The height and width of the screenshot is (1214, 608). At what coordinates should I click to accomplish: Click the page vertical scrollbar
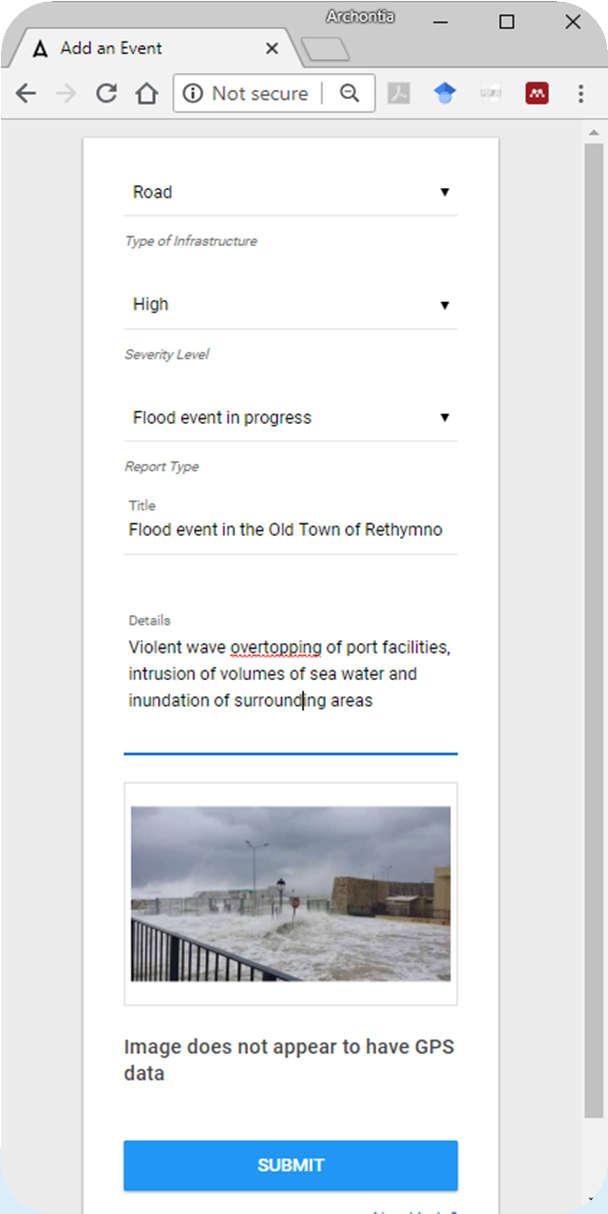pyautogui.click(x=594, y=630)
